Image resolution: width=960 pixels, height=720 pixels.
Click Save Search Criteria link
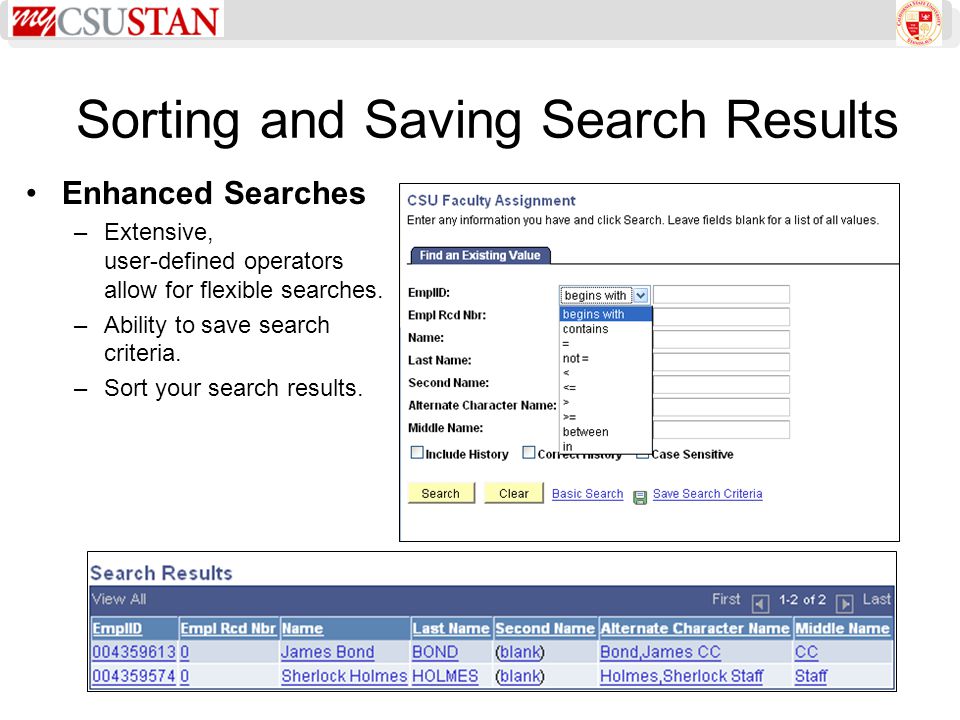click(x=707, y=493)
